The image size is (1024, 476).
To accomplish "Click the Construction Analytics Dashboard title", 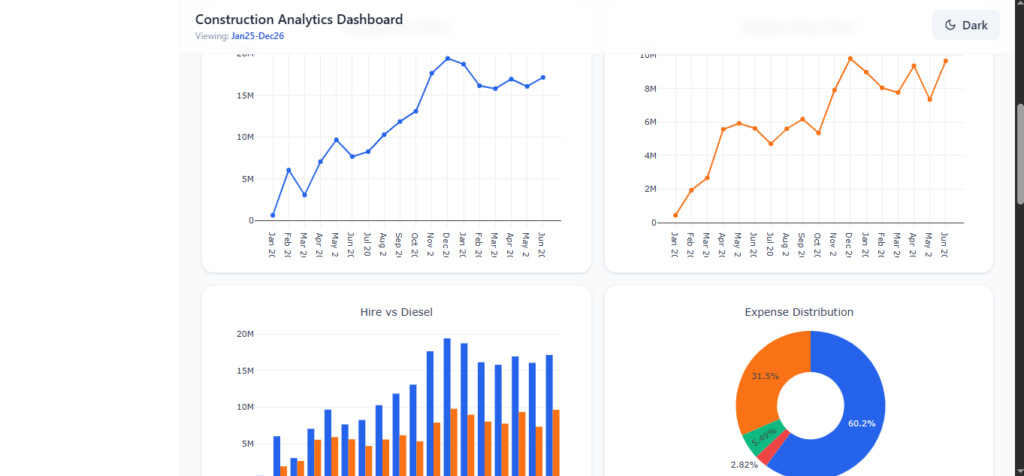I will pyautogui.click(x=298, y=20).
